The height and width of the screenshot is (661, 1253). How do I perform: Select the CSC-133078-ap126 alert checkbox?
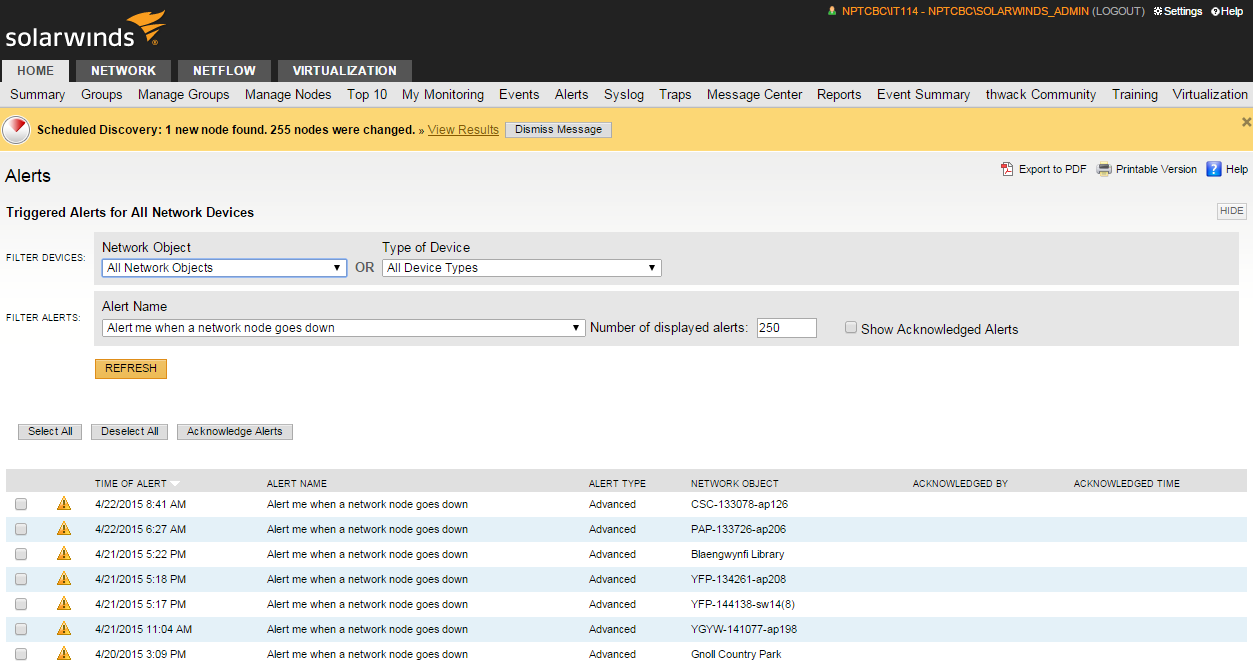(21, 504)
